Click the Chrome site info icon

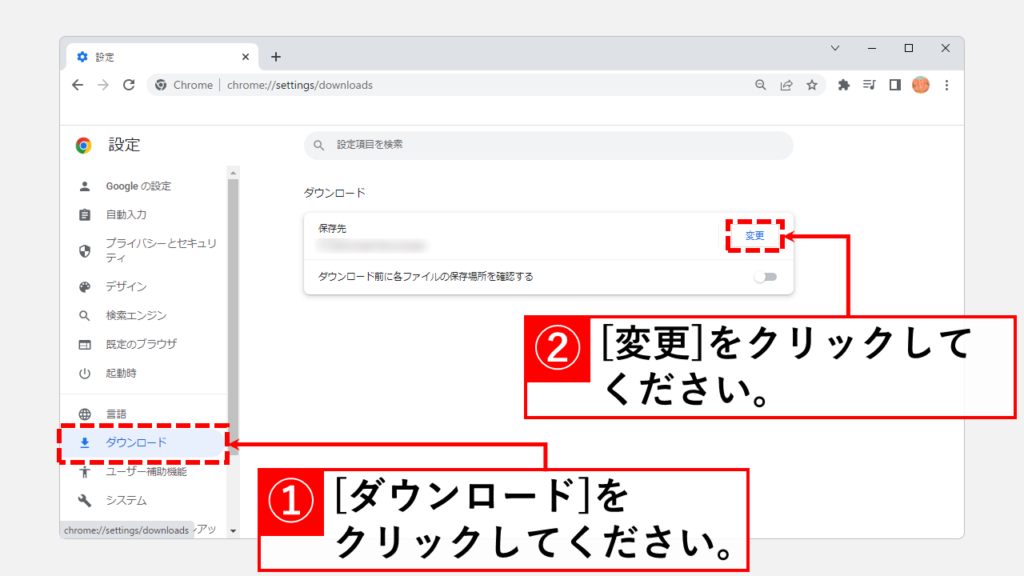pos(161,85)
